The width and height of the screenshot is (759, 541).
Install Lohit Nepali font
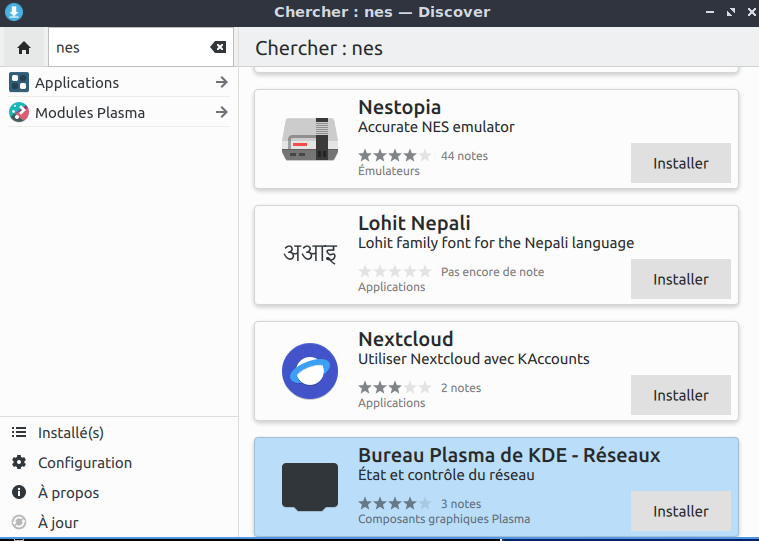point(680,279)
